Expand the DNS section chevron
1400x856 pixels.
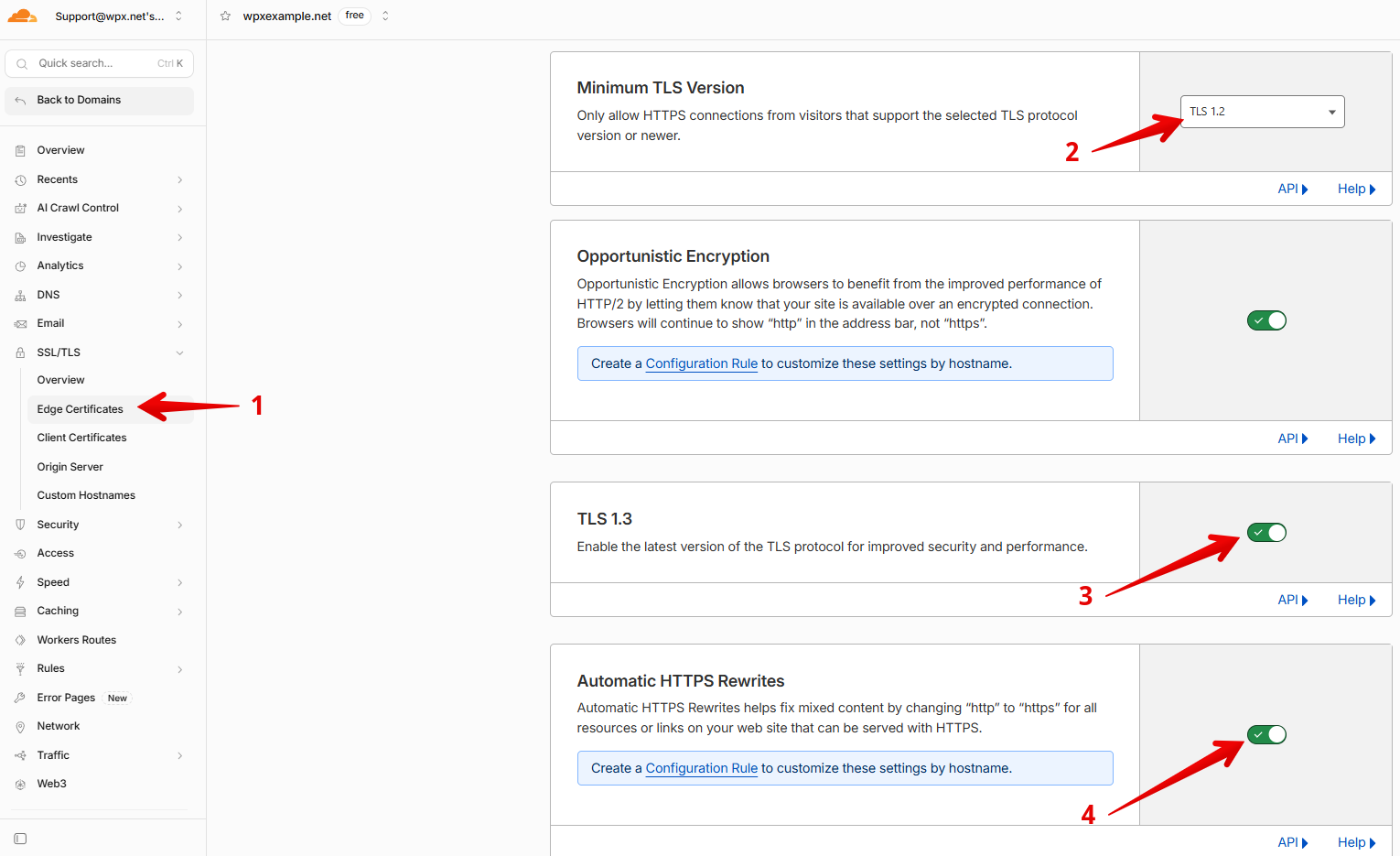point(179,295)
